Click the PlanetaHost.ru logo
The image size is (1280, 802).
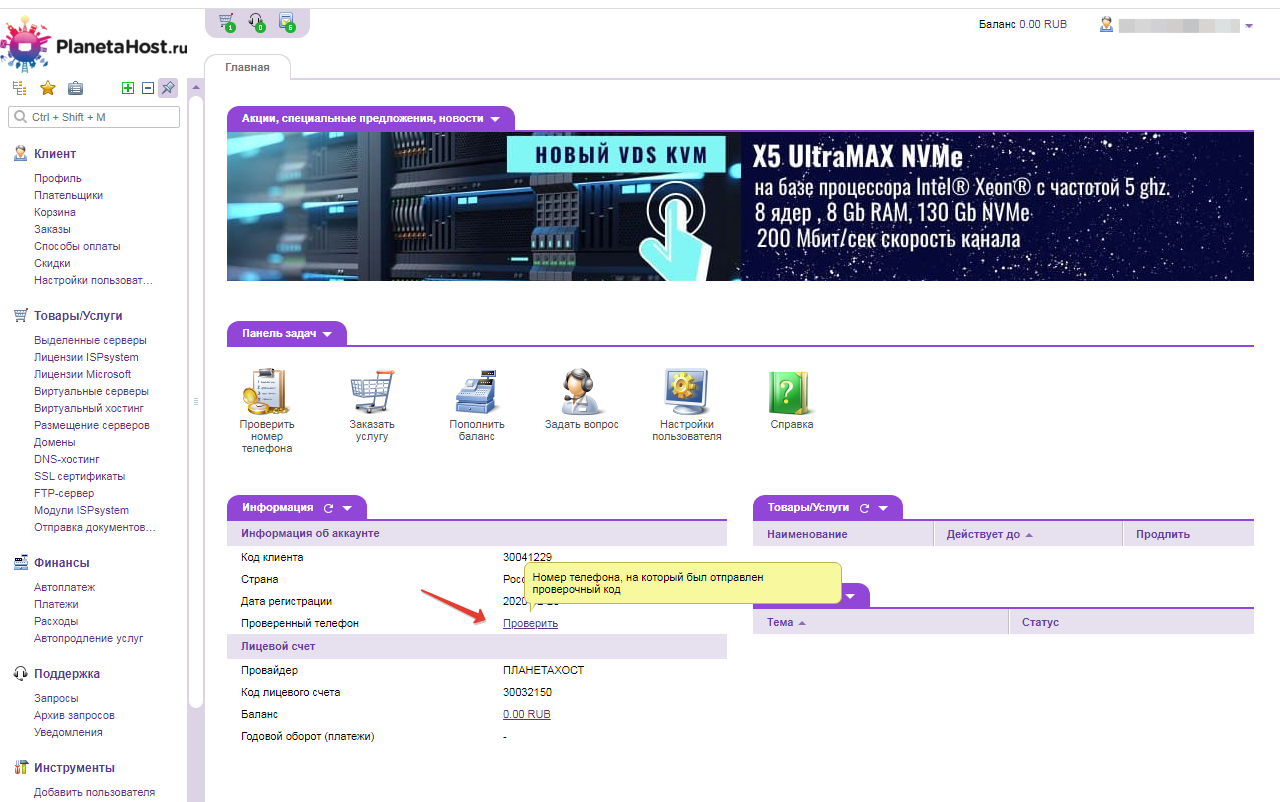(x=95, y=43)
